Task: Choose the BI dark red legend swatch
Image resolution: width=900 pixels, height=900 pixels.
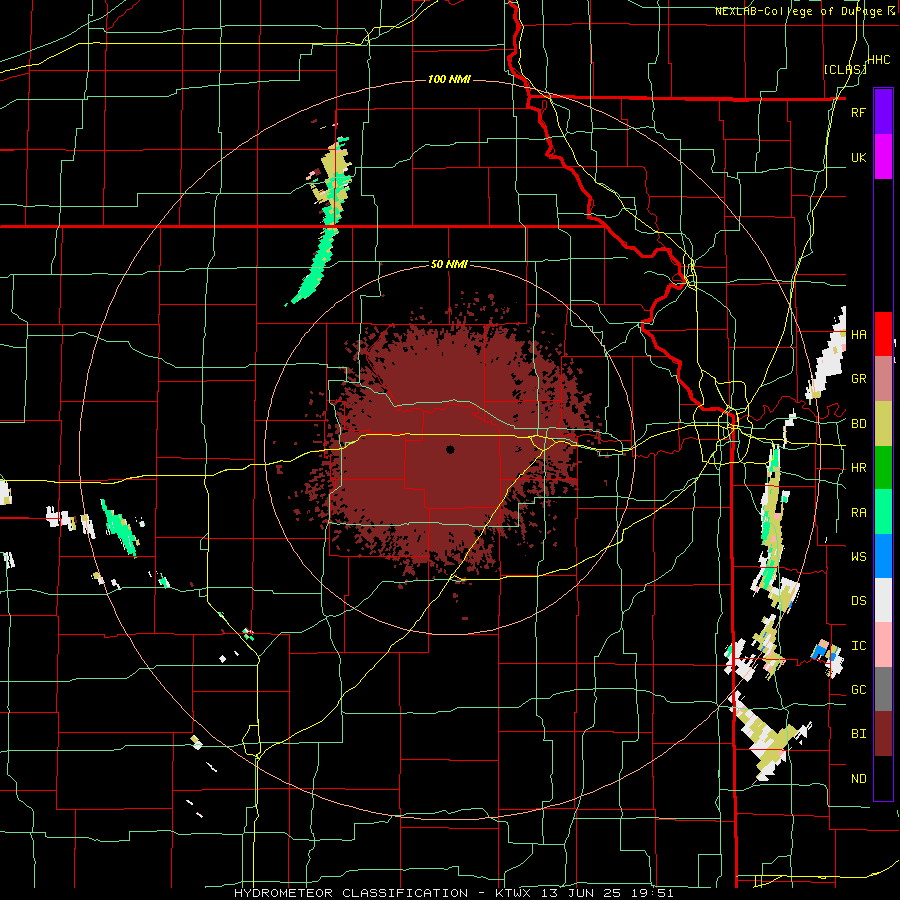Action: coord(883,734)
